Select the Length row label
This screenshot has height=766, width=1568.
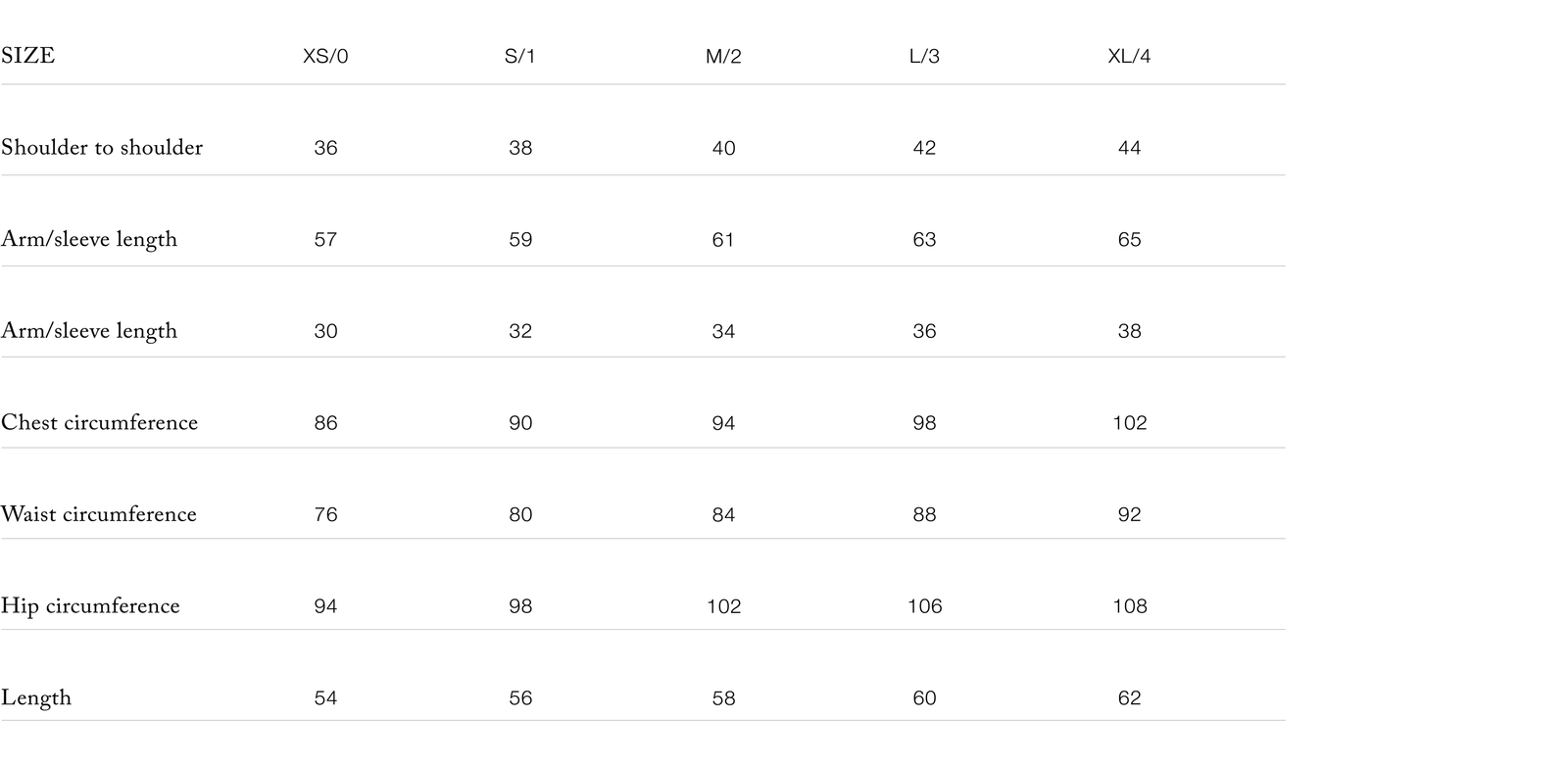pos(36,698)
